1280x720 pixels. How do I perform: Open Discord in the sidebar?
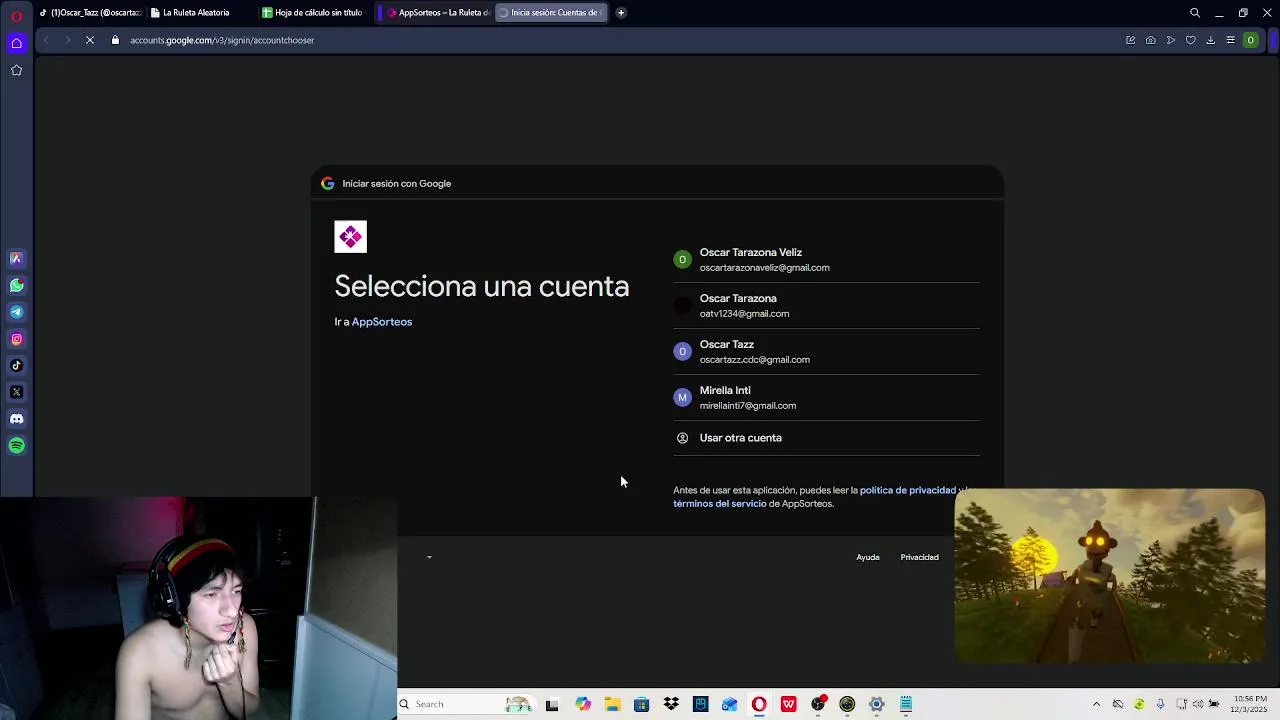(16, 419)
